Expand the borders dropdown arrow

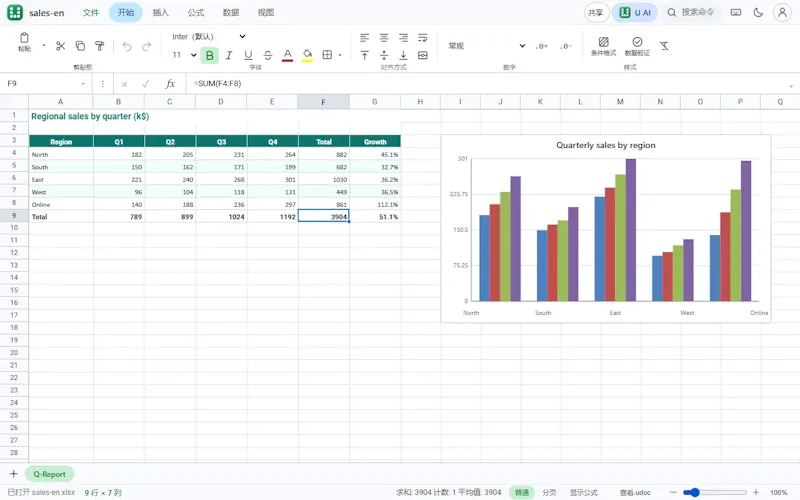pyautogui.click(x=340, y=55)
